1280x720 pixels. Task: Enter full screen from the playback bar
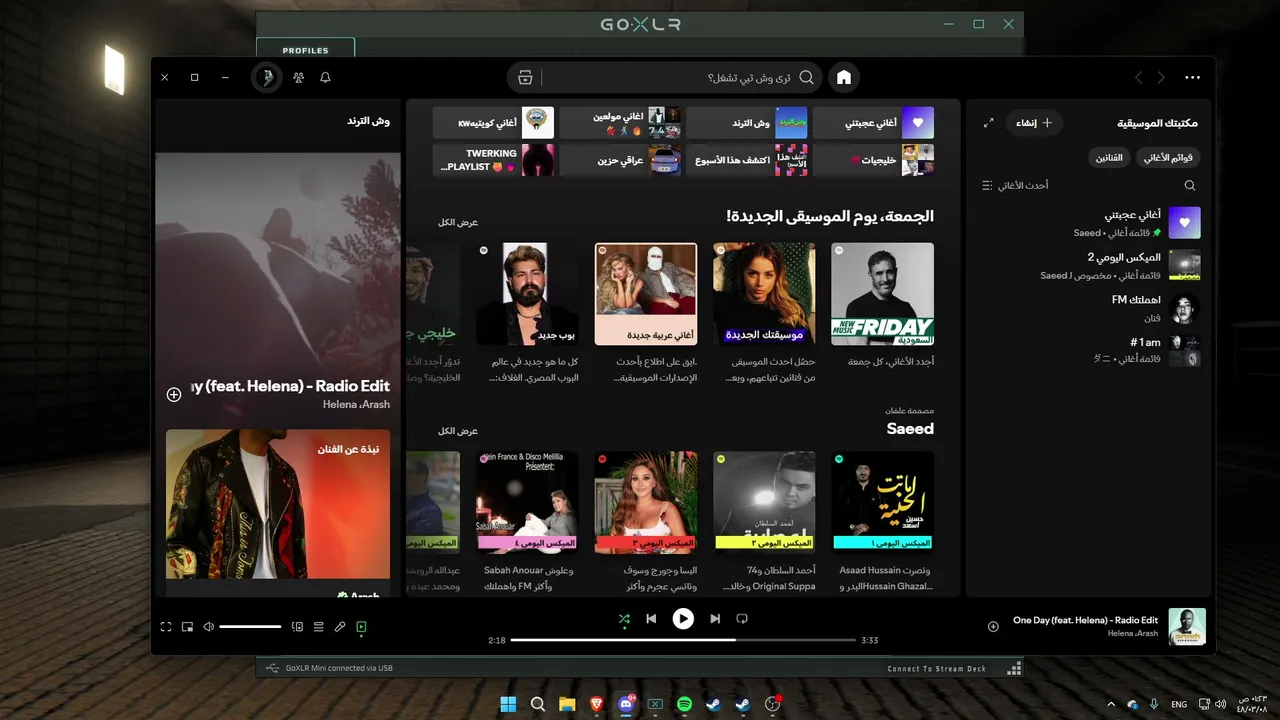point(166,627)
